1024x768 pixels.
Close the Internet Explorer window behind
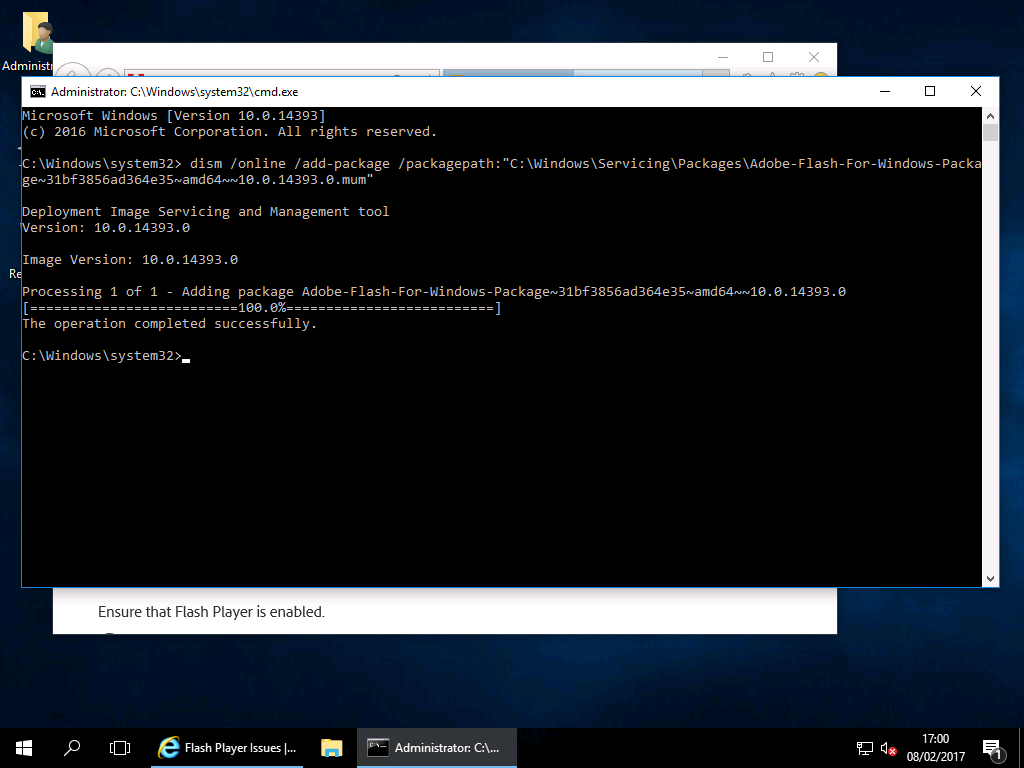(814, 57)
